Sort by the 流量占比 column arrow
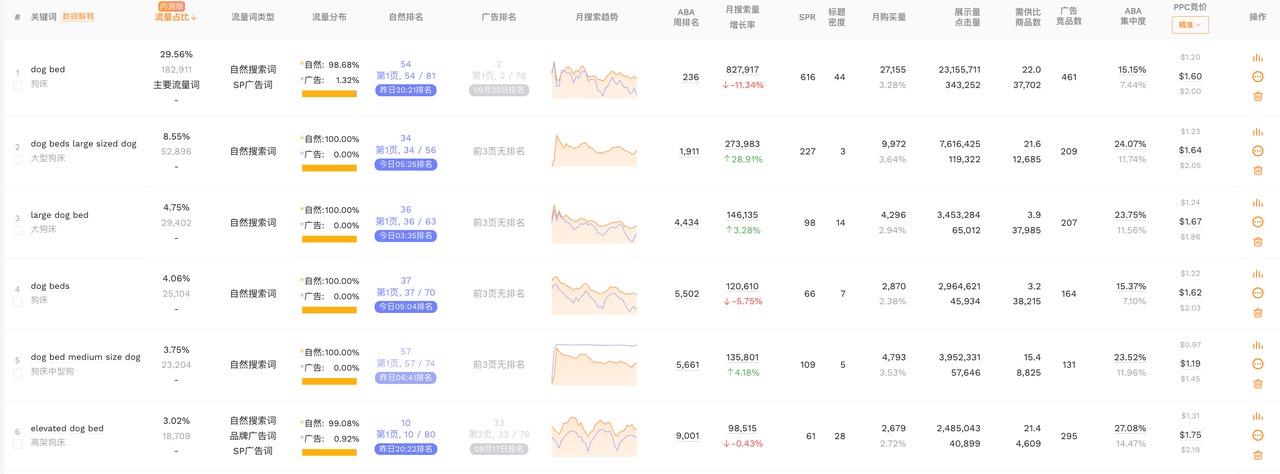1280x474 pixels. (193, 17)
